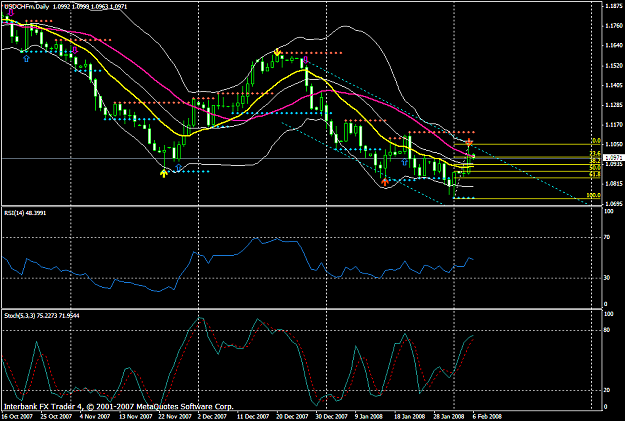Click the 1.1640 price axis label
The height and width of the screenshot is (421, 625).
pos(614,45)
